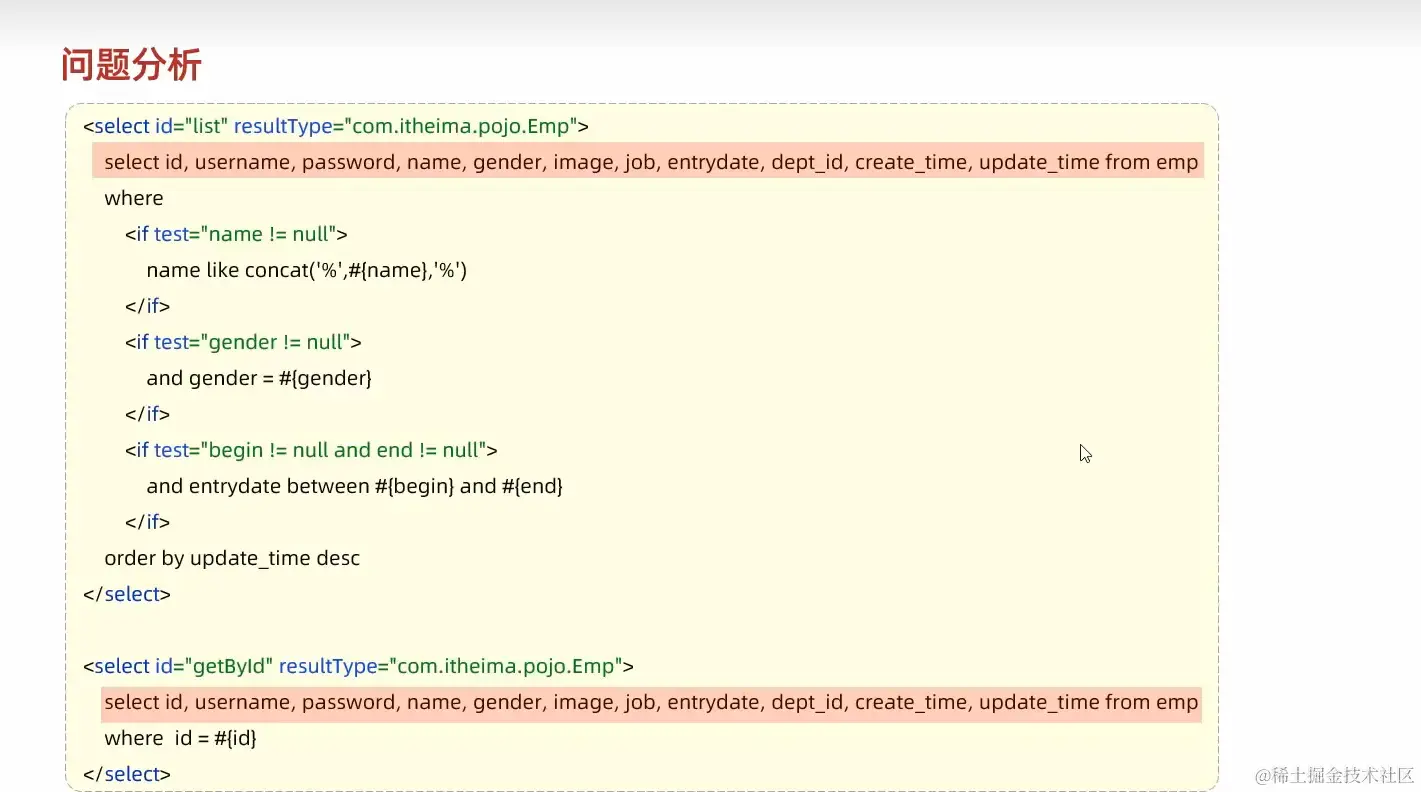1421x792 pixels.
Task: Click the standalone where keyword line
Action: [134, 198]
